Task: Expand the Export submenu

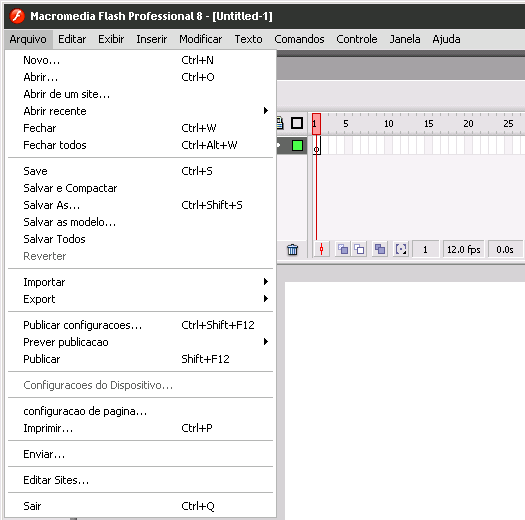Action: 141,299
